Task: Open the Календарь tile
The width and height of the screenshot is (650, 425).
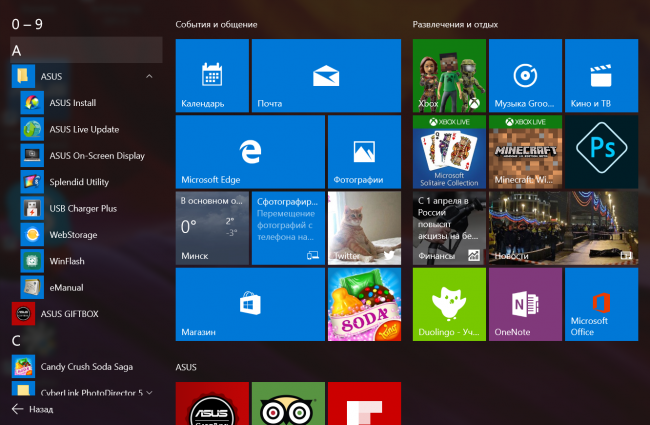Action: [212, 75]
